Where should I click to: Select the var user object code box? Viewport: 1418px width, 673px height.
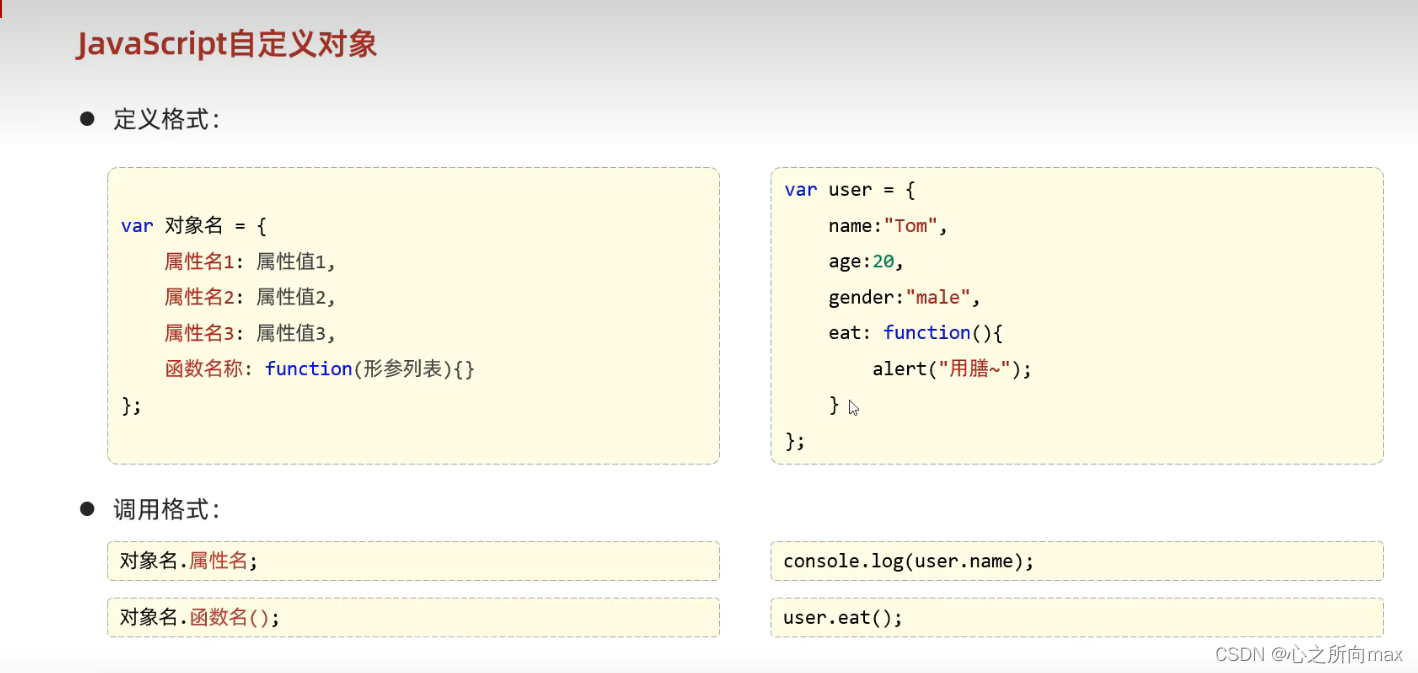click(x=1076, y=315)
